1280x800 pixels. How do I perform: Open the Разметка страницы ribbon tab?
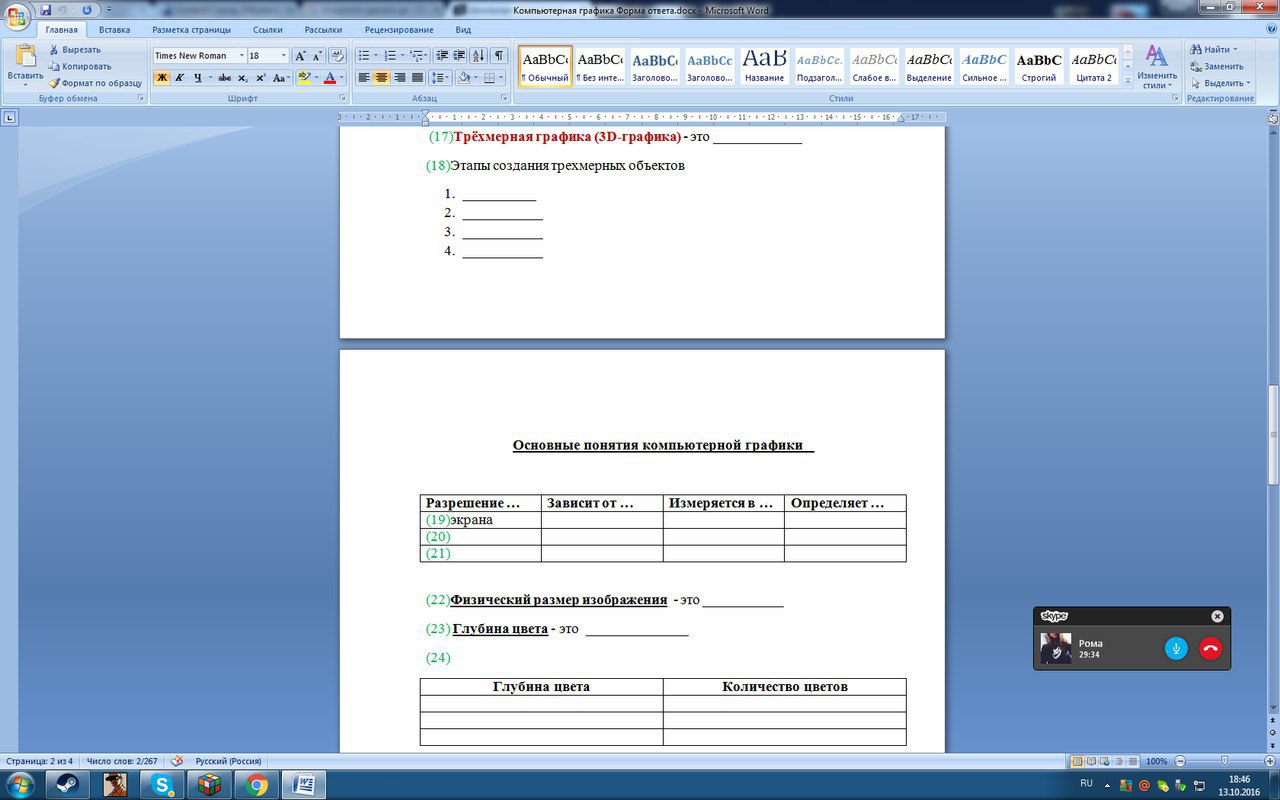pyautogui.click(x=191, y=30)
